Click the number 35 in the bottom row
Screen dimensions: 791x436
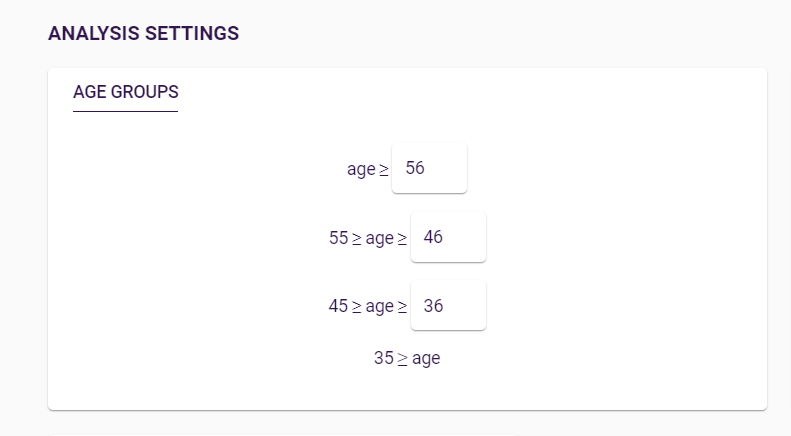tap(384, 358)
